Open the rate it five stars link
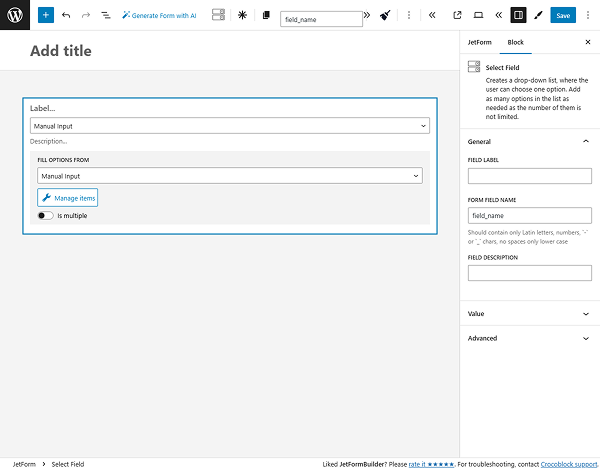The width and height of the screenshot is (600, 470). pos(431,464)
